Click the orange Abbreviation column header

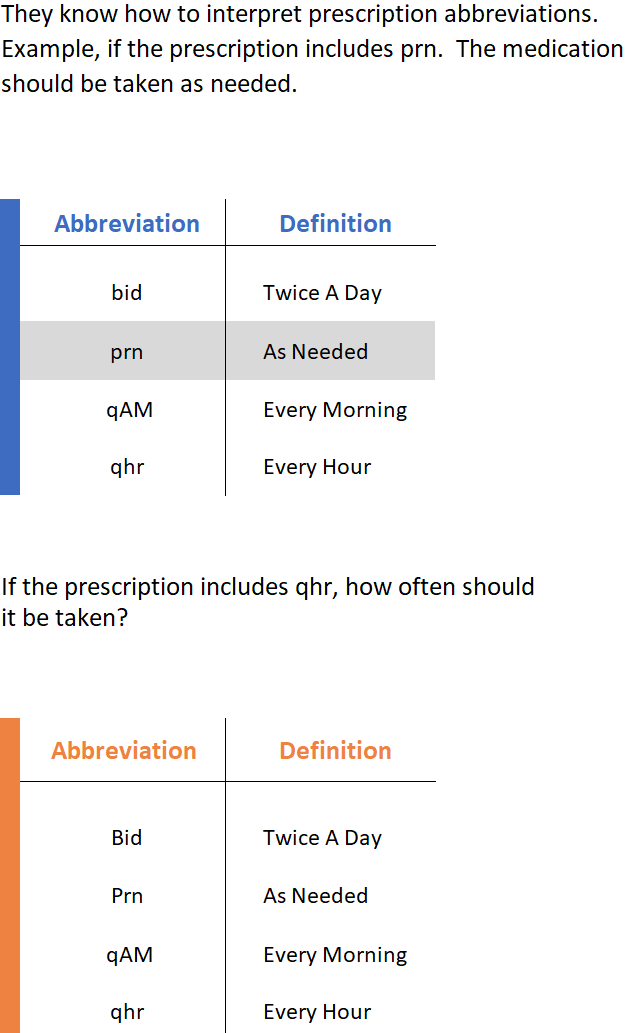tap(124, 751)
